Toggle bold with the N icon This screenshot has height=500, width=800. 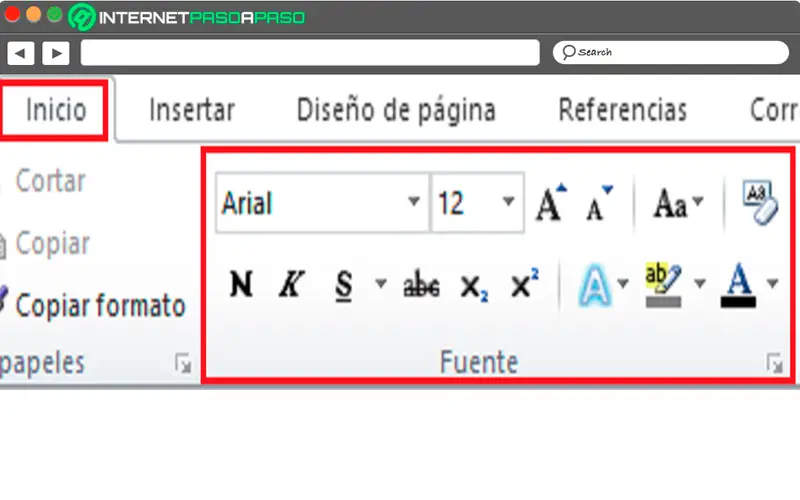click(x=241, y=284)
